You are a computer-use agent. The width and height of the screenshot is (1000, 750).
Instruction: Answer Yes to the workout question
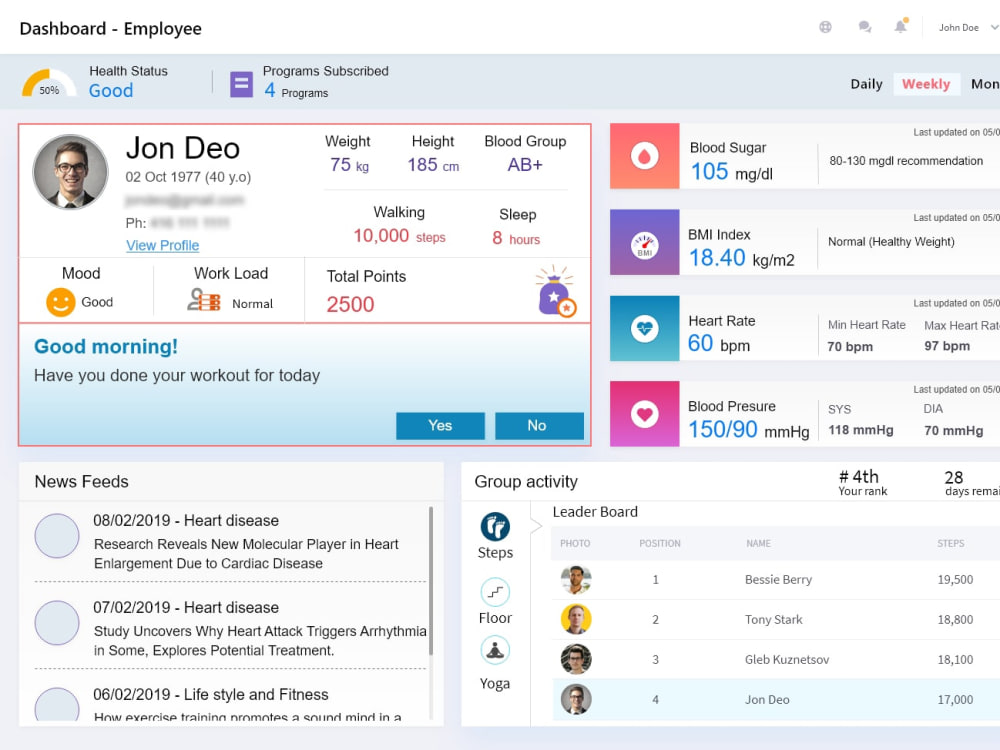[440, 425]
